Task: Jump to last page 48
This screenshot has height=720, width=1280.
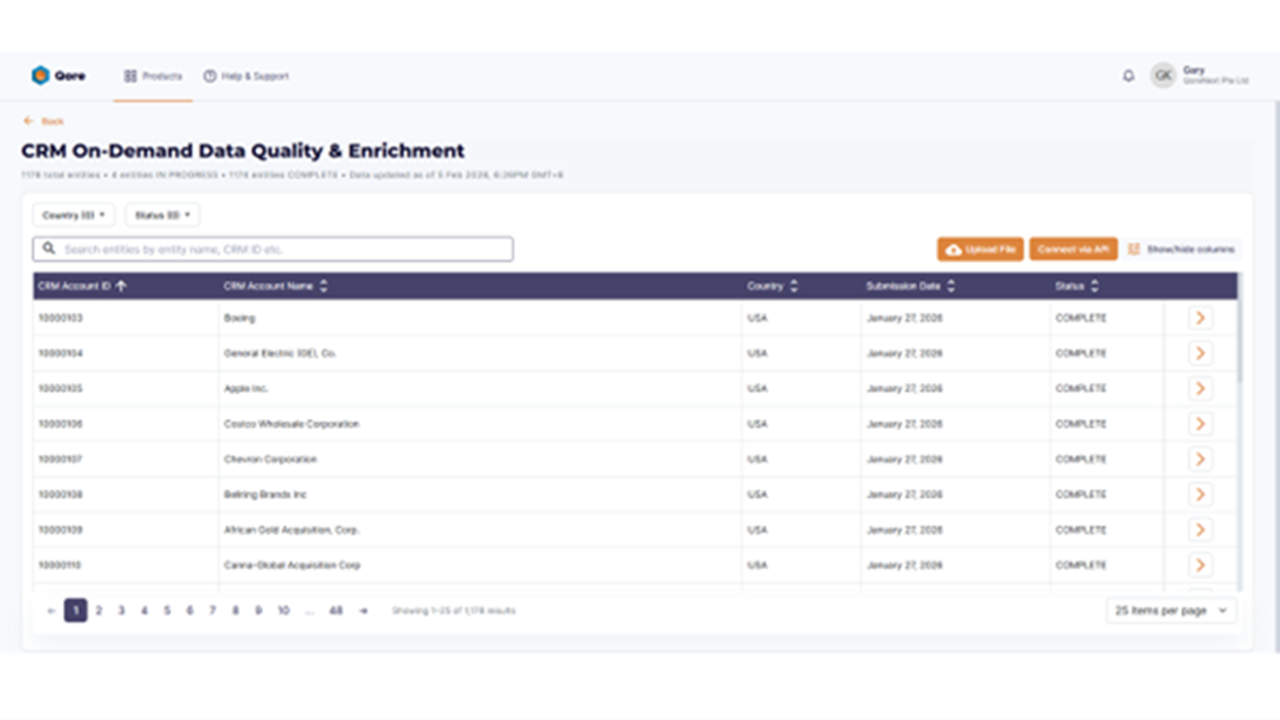Action: point(336,610)
